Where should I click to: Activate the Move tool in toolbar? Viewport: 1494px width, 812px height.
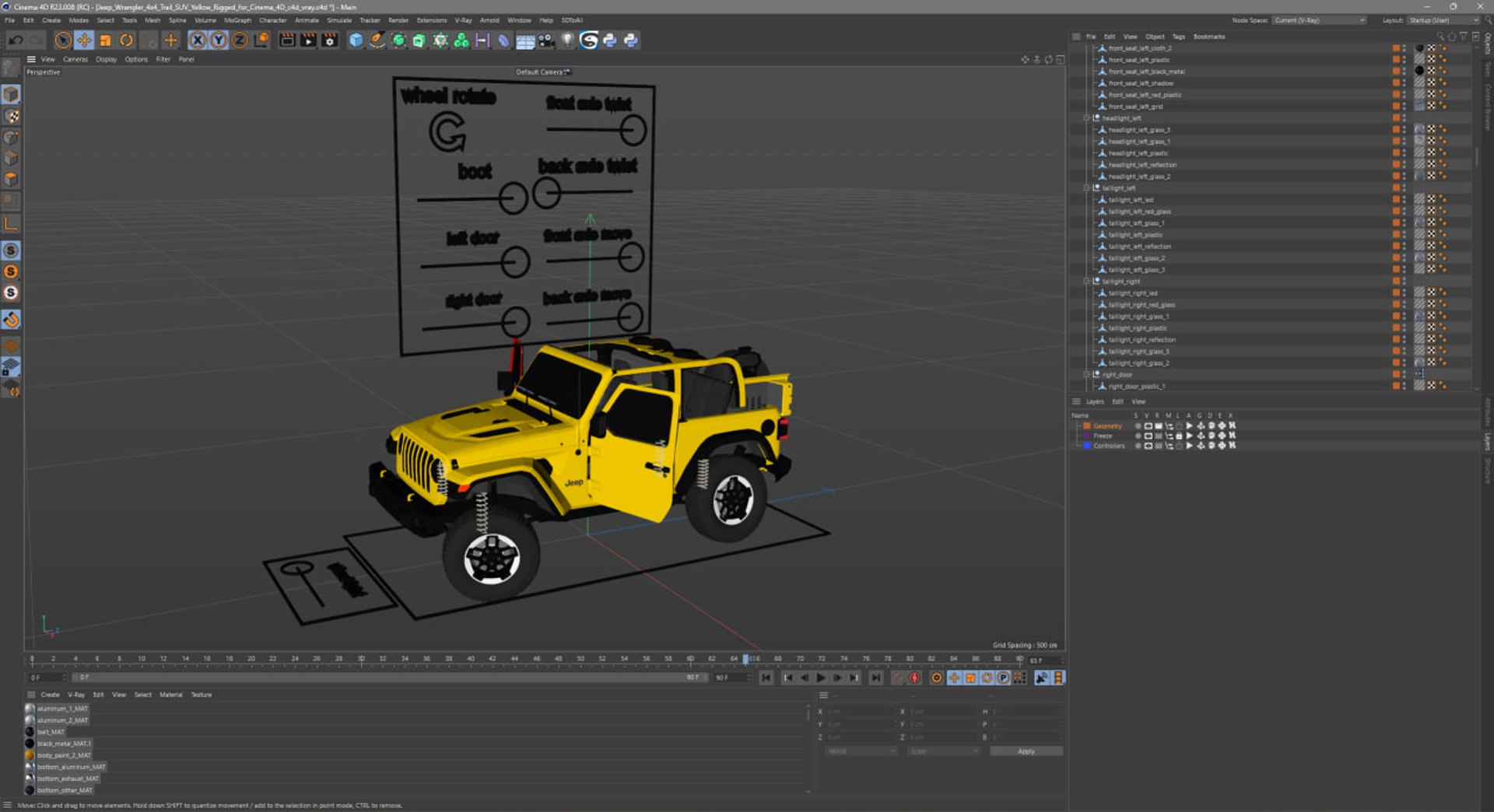tap(84, 40)
